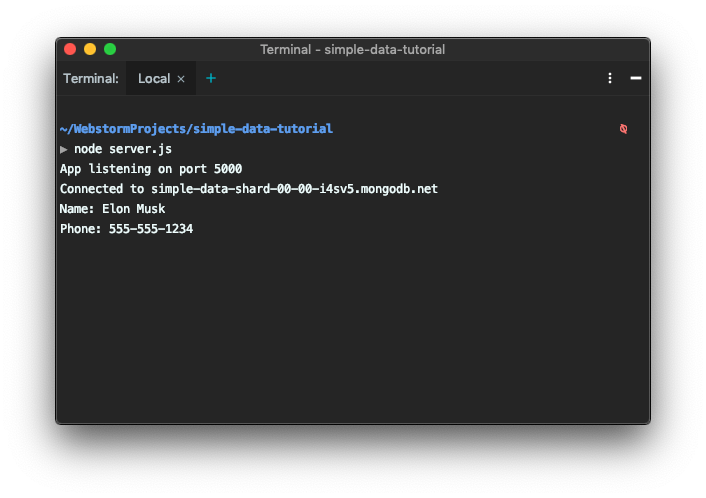
Task: Click the Name: Elon Musk line
Action: point(113,209)
